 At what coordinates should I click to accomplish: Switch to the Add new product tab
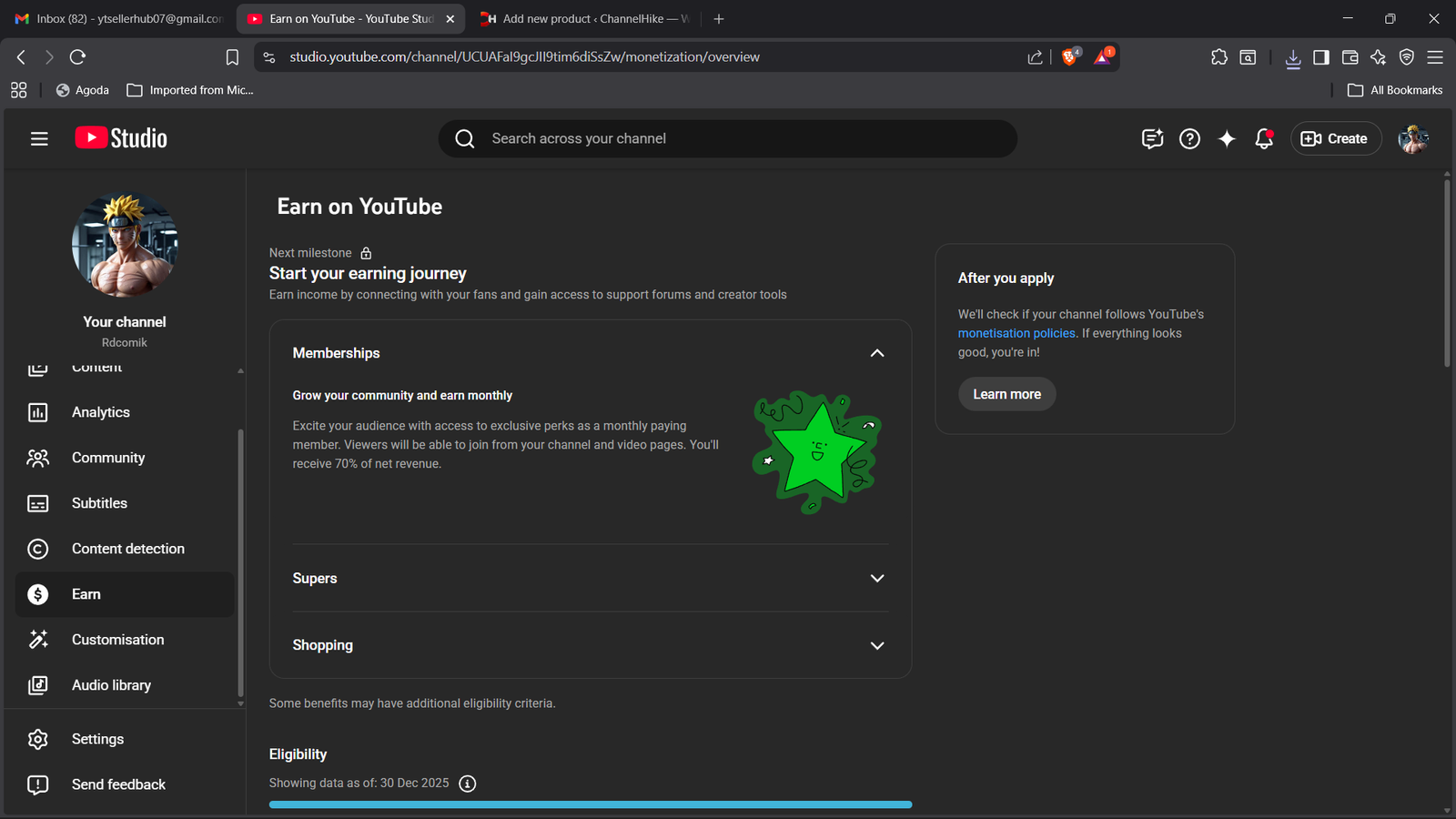587,18
